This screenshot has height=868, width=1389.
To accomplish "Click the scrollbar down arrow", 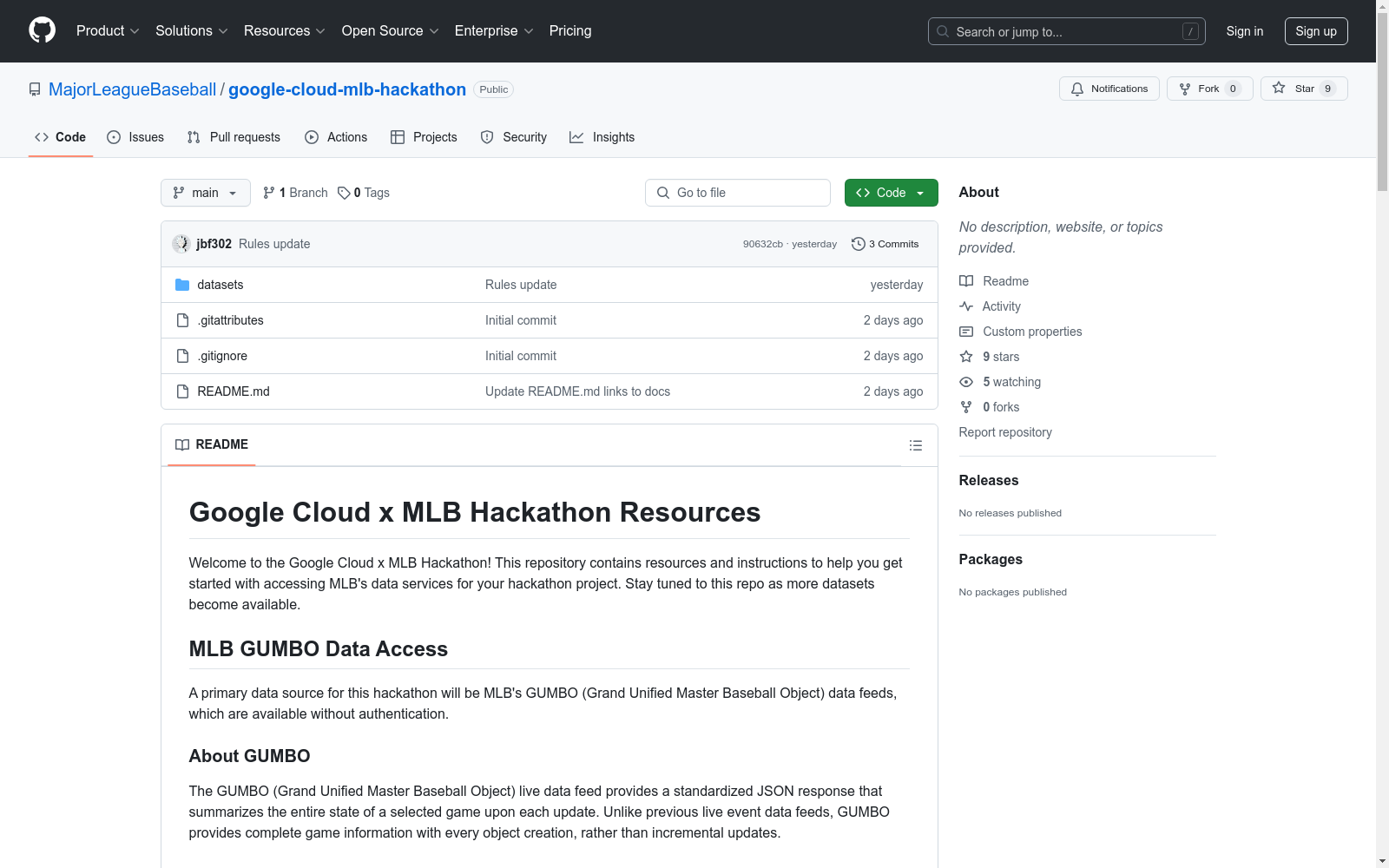I will coord(1382,861).
